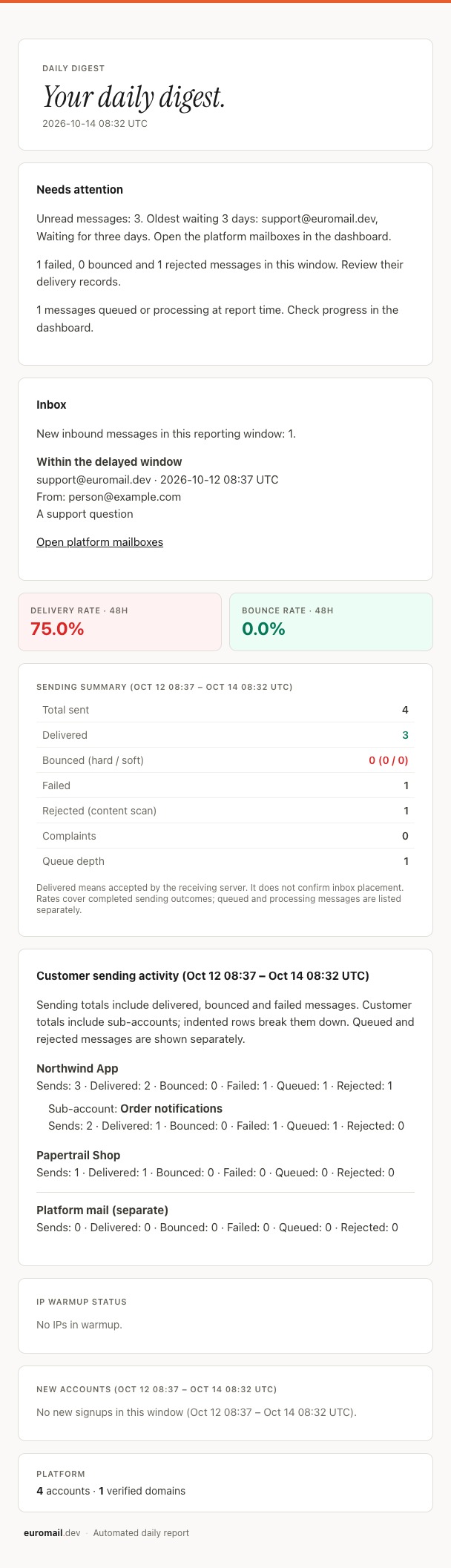Click Order notifications' 'Sends: 2' stats line
This screenshot has width=451, height=1568.
226,1126
